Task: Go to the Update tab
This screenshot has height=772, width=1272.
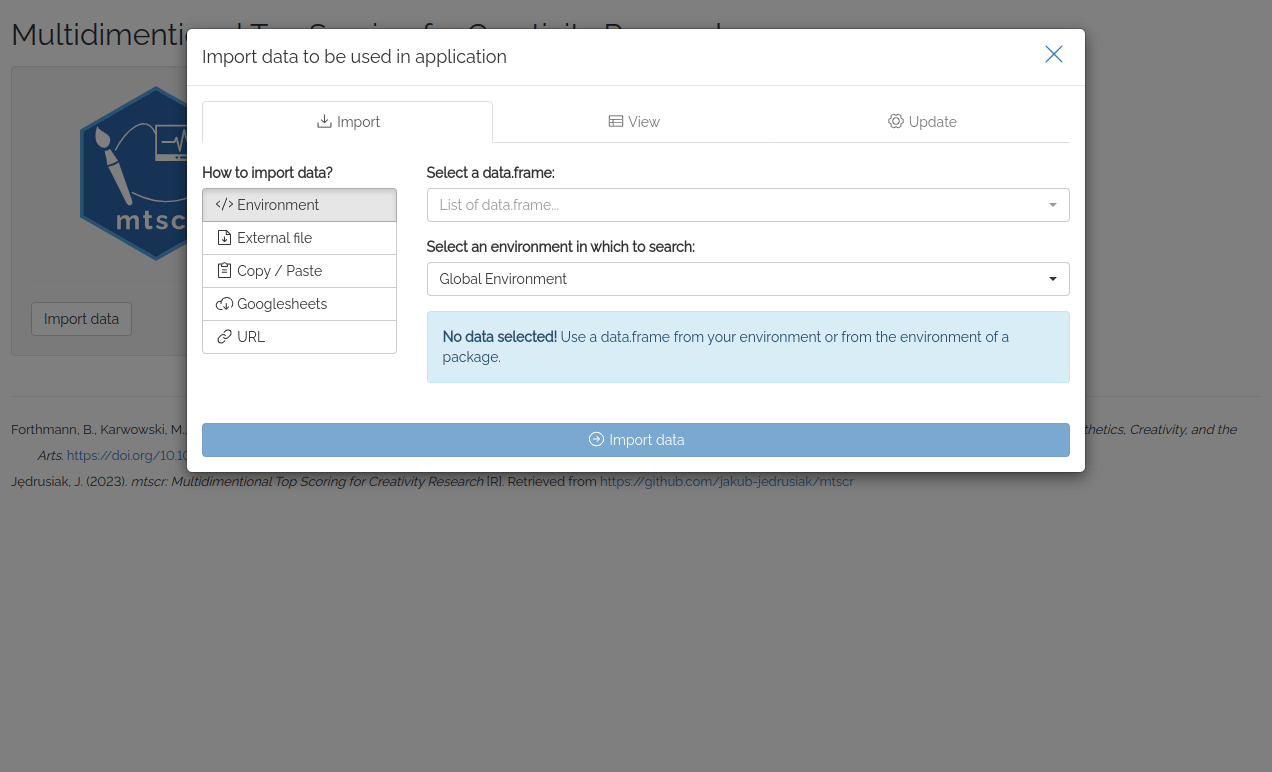Action: (922, 122)
